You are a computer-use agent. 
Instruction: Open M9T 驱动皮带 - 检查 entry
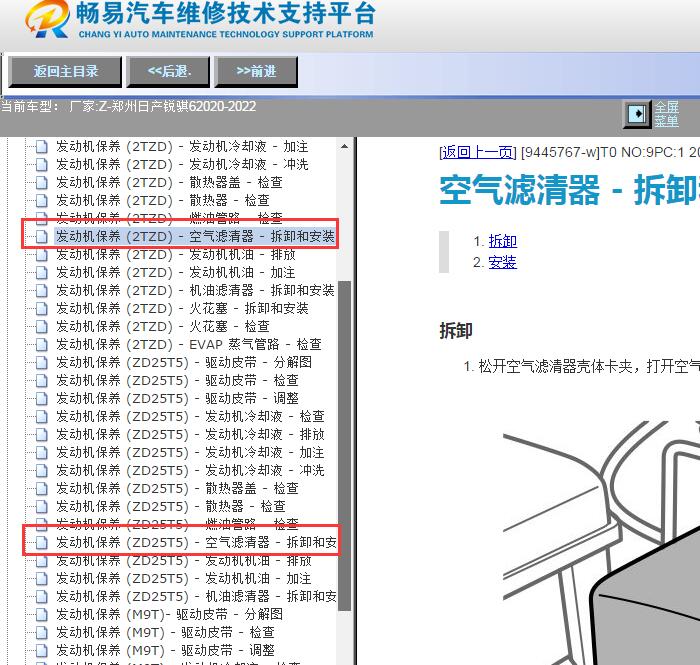[165, 632]
